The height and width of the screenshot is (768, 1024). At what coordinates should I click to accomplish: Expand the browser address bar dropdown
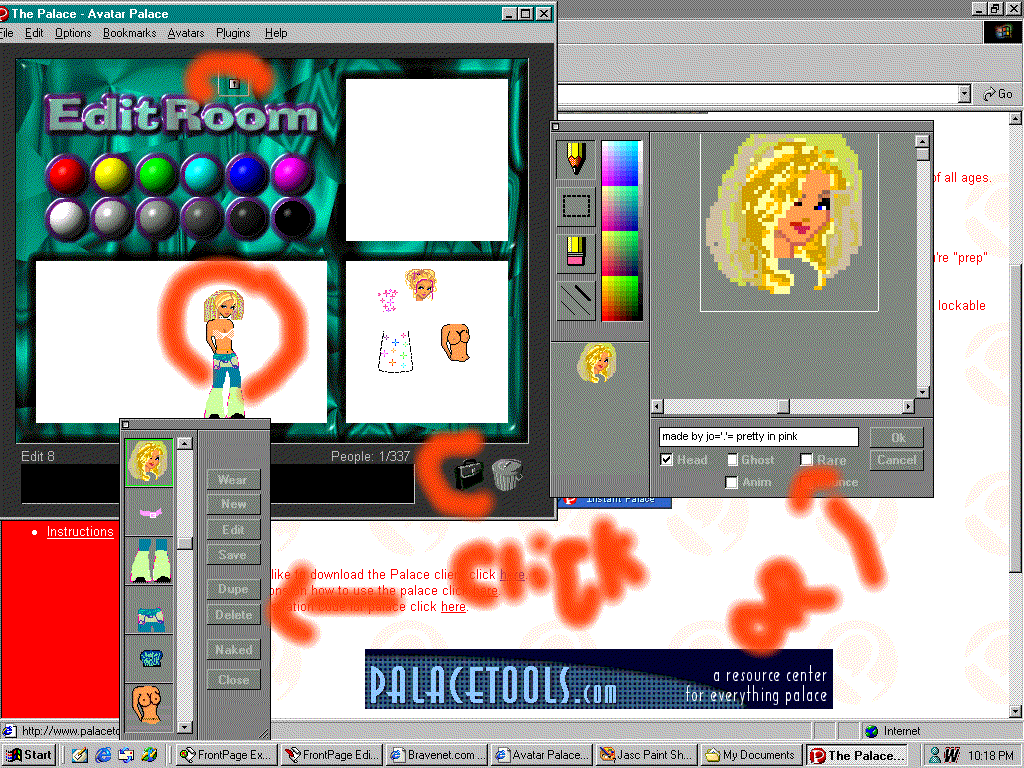965,94
